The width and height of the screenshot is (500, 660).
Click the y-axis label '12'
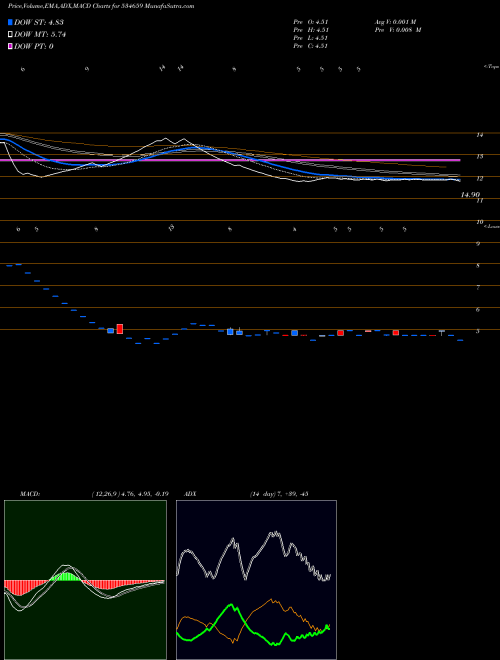(x=479, y=178)
